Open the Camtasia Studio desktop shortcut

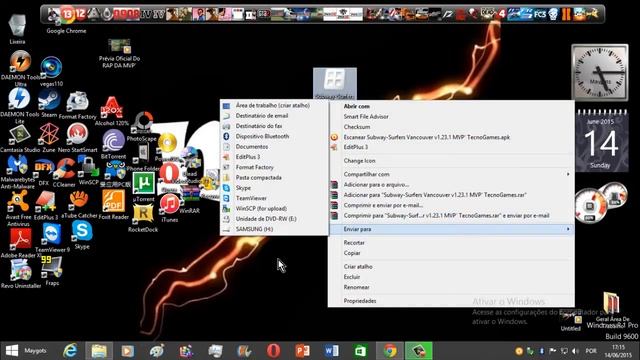20,139
